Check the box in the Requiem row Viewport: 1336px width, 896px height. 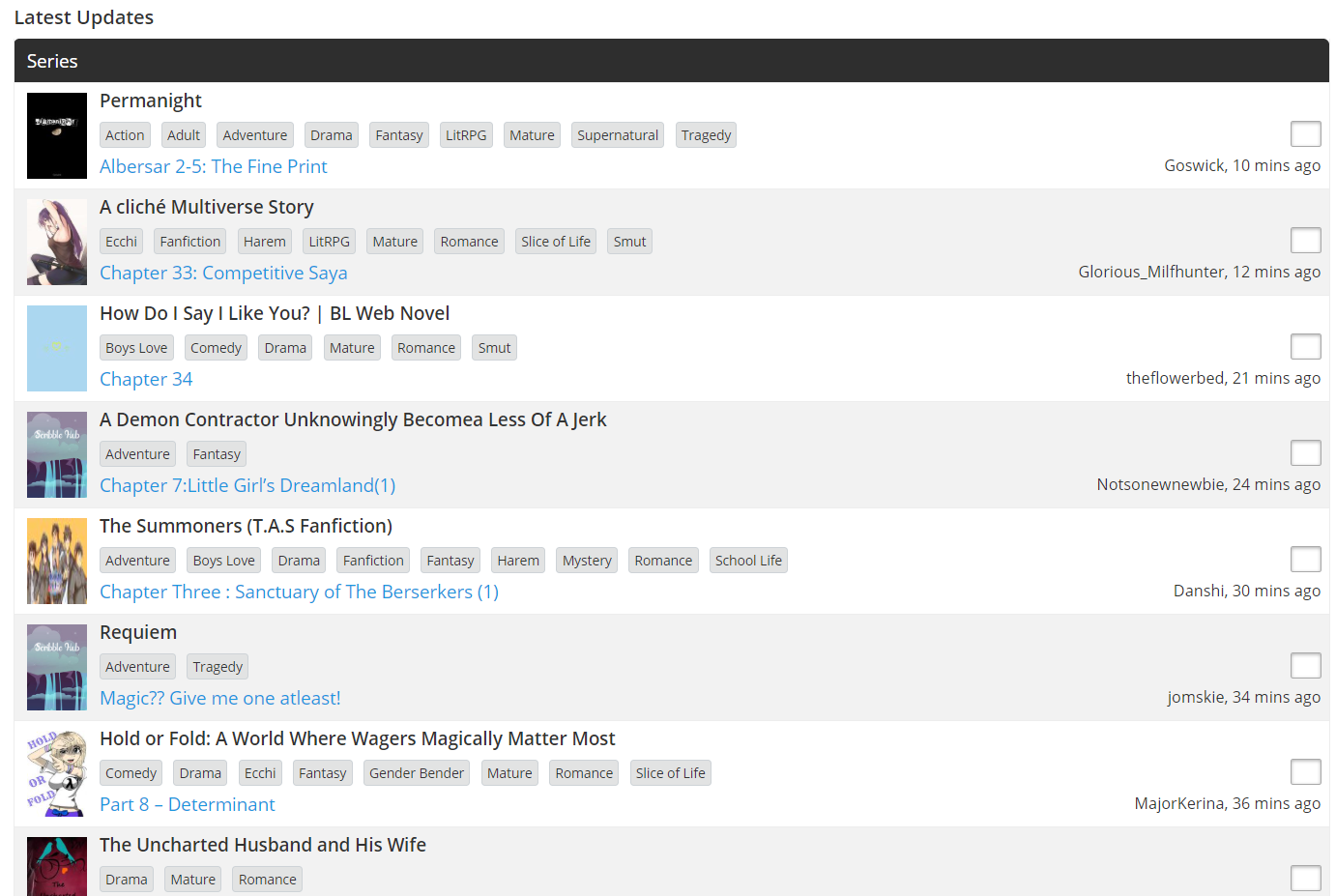[x=1305, y=666]
